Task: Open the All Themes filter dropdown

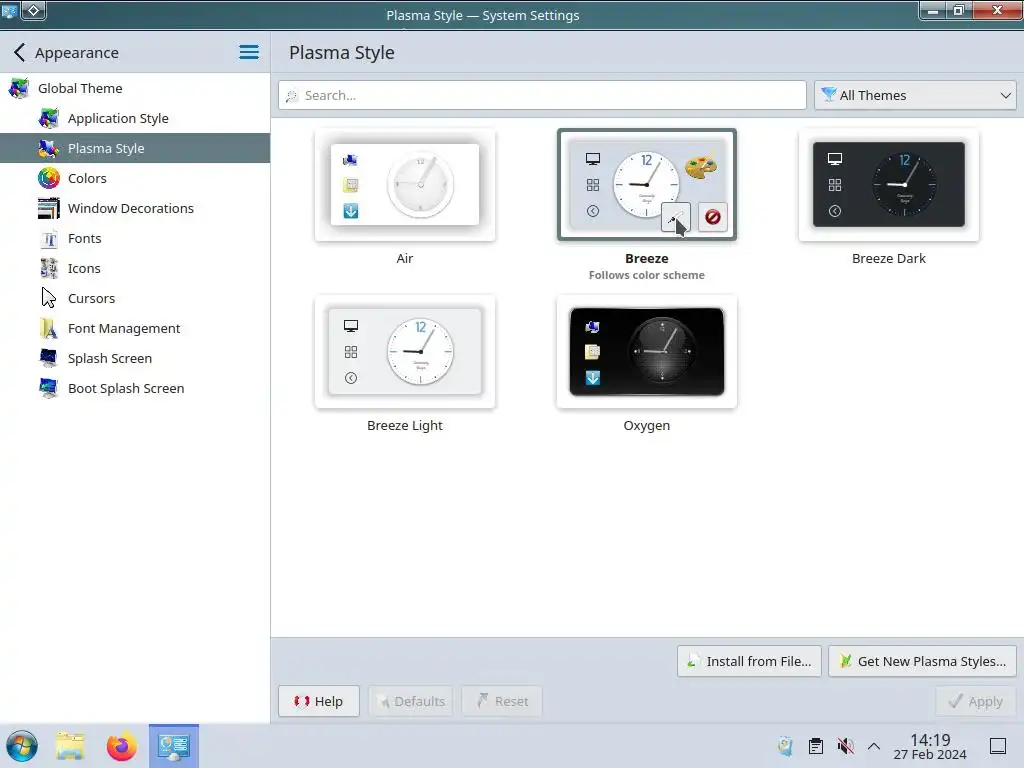Action: click(x=915, y=95)
